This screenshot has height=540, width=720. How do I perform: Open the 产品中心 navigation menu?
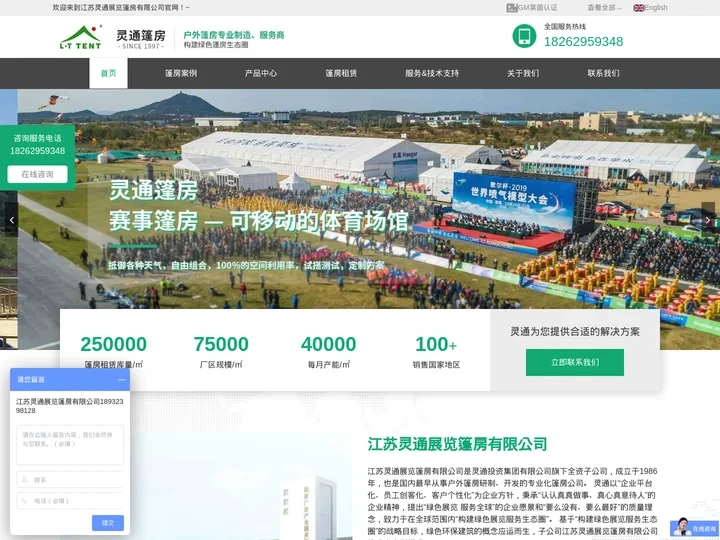tap(261, 73)
